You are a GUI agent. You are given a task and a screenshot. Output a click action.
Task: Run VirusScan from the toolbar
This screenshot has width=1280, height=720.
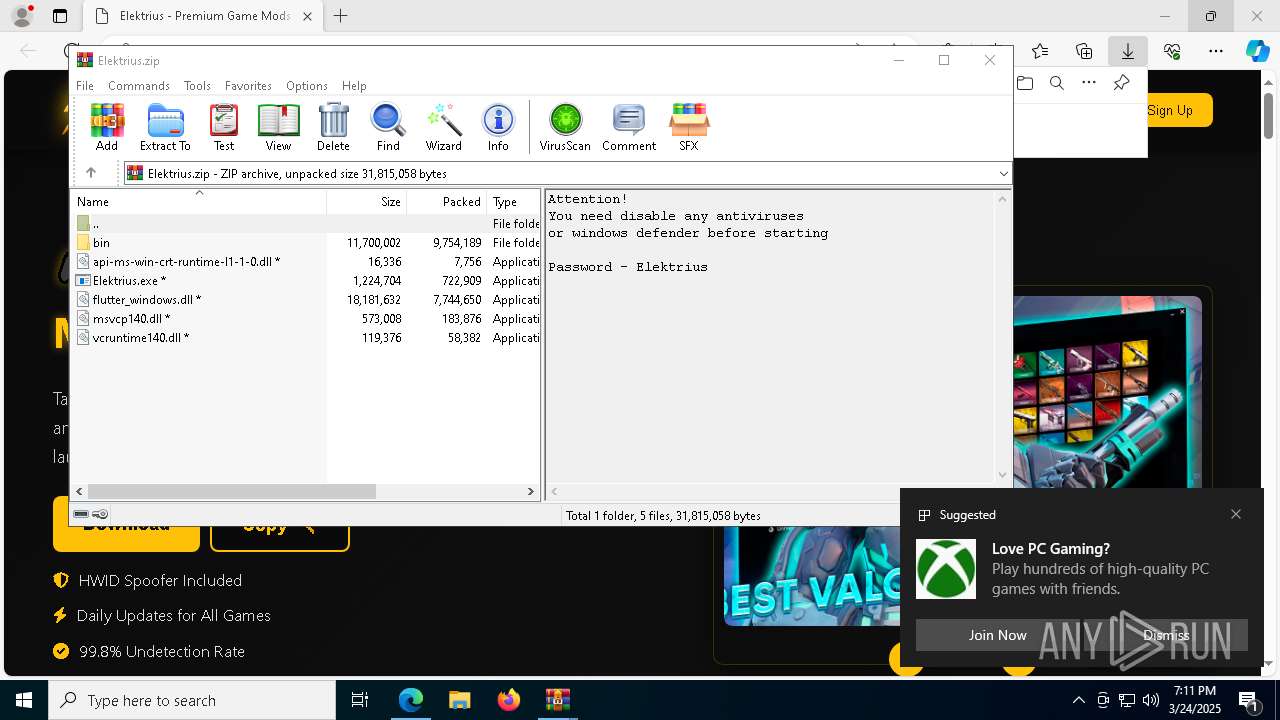[x=565, y=127]
